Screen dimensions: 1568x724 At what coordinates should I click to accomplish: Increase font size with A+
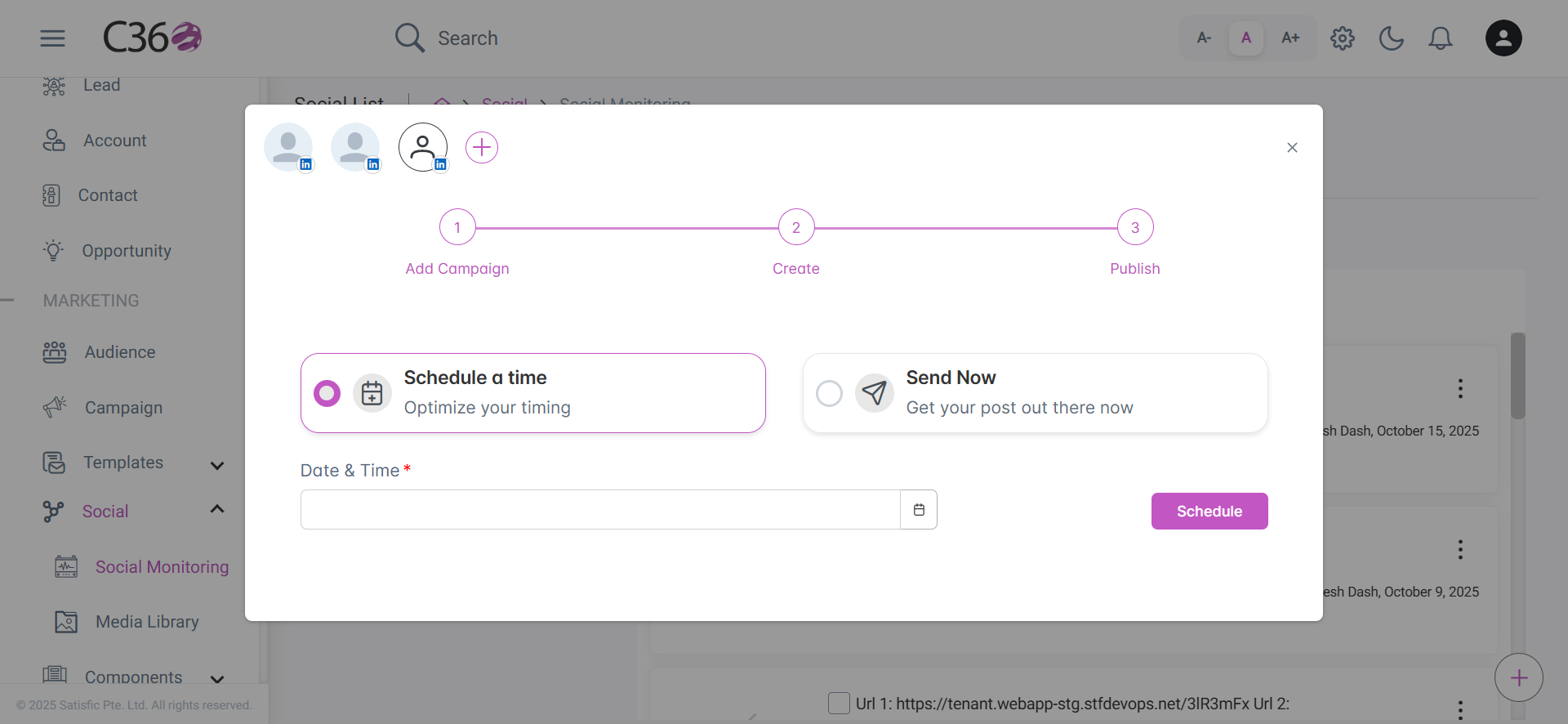[1290, 38]
